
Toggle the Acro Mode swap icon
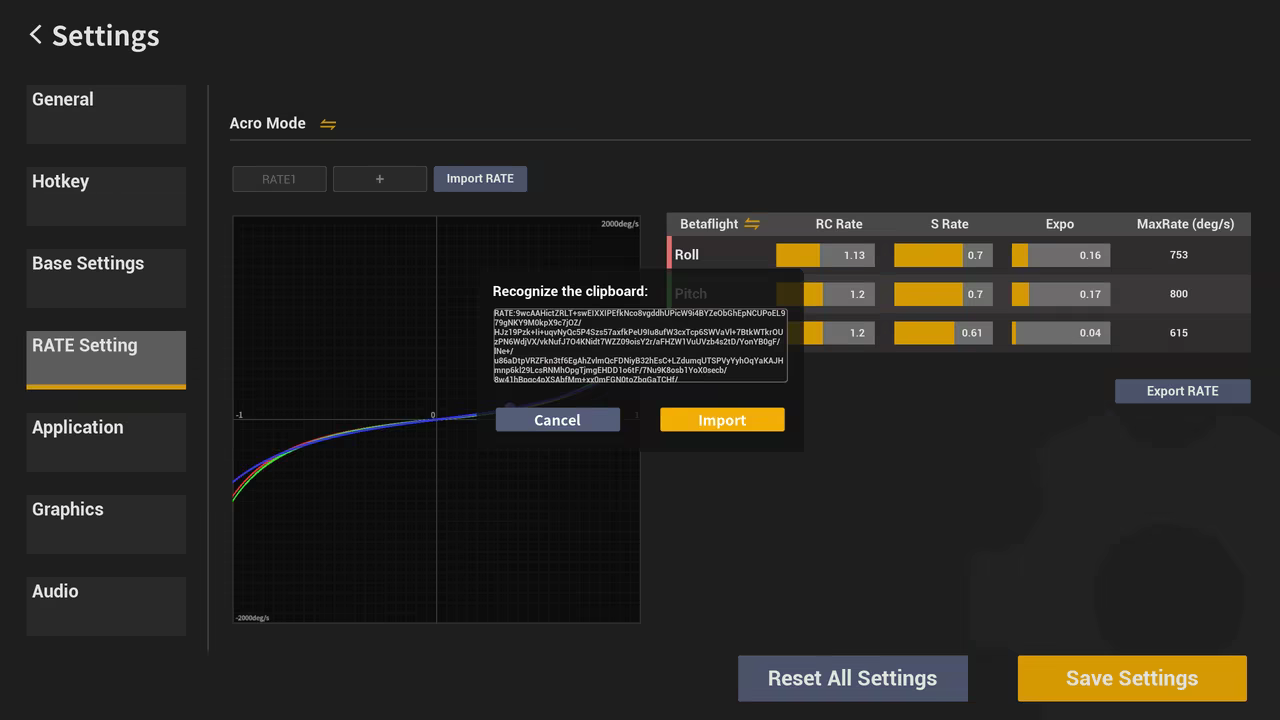pyautogui.click(x=328, y=124)
